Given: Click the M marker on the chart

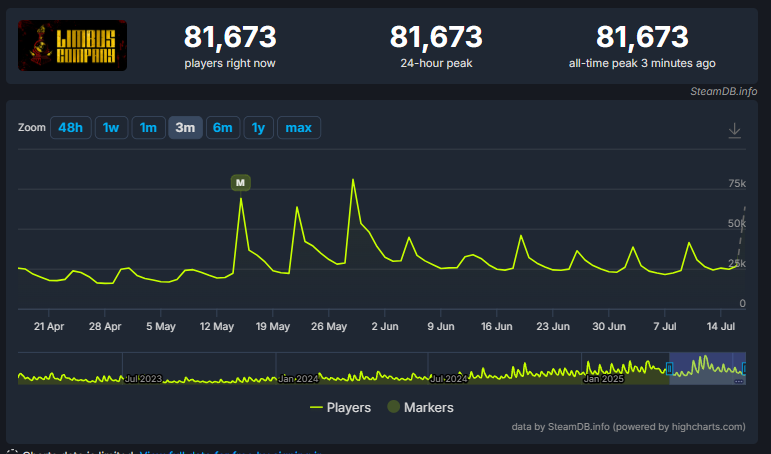Looking at the screenshot, I should click(x=240, y=183).
